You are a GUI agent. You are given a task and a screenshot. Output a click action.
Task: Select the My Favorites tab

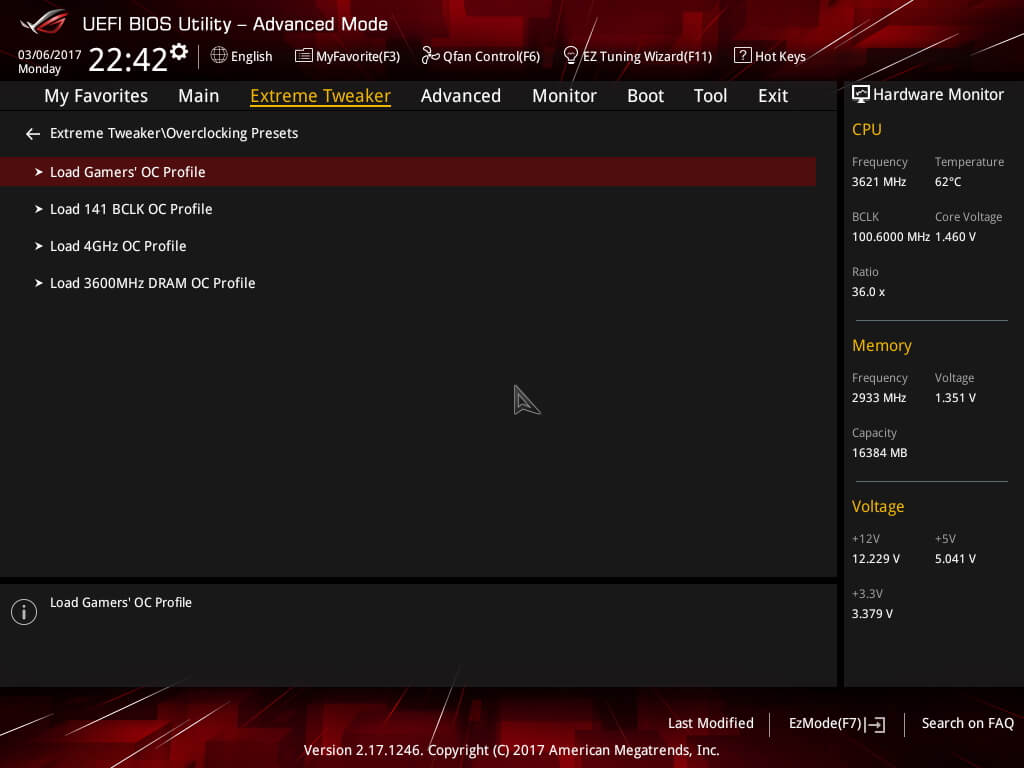pyautogui.click(x=96, y=96)
